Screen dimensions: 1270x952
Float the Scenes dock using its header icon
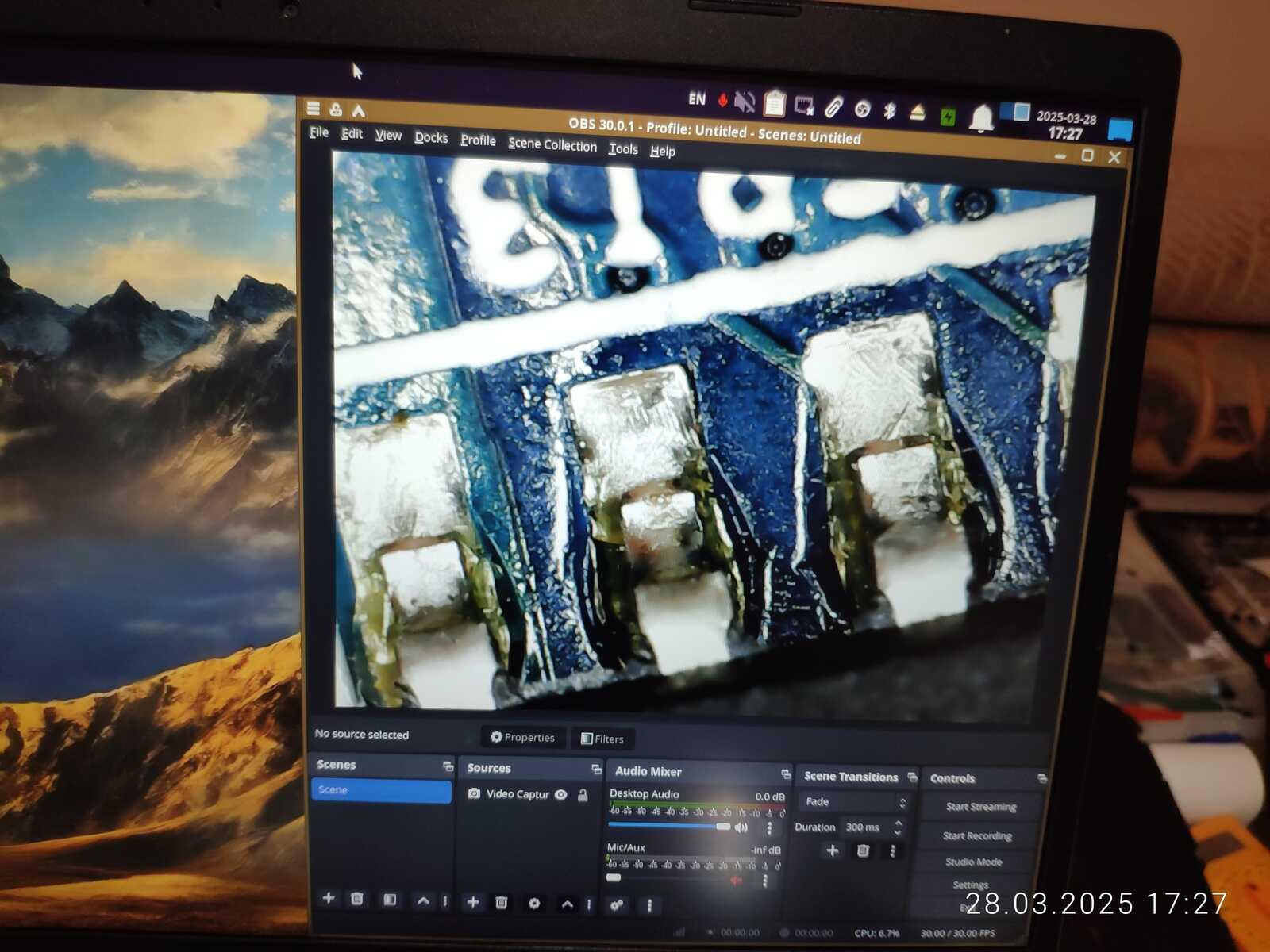point(448,766)
